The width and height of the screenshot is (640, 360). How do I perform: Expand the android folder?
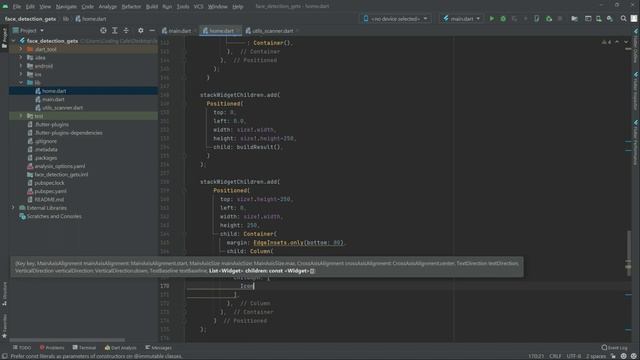[21, 66]
